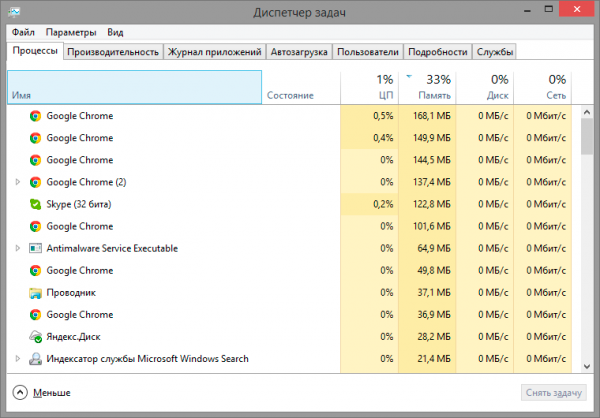Image resolution: width=600 pixels, height=418 pixels.
Task: Expand Antimalware Service Executable process
Action: [x=18, y=248]
